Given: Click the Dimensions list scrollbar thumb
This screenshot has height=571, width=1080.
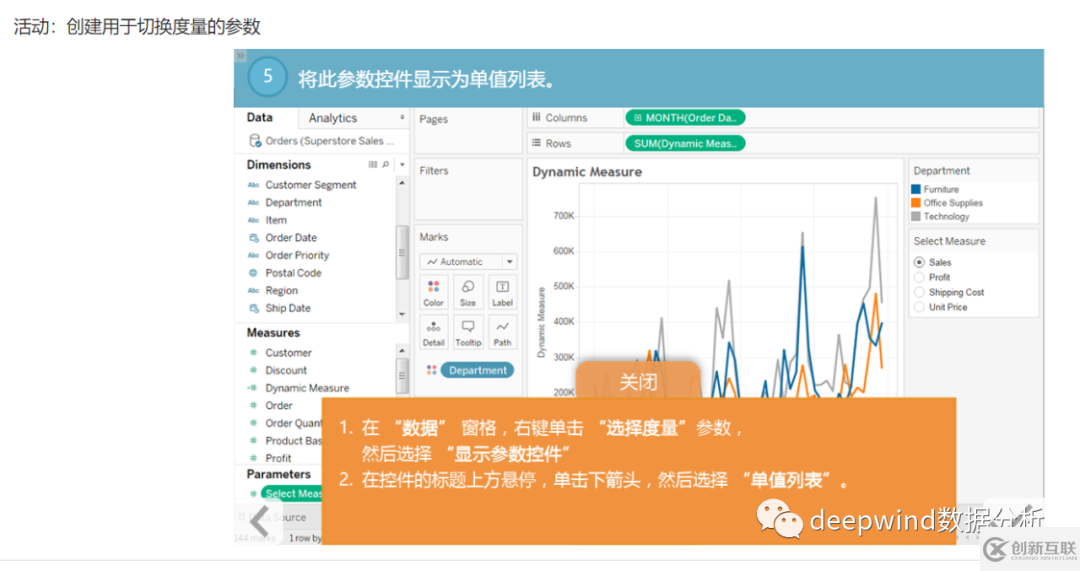Looking at the screenshot, I should point(402,252).
